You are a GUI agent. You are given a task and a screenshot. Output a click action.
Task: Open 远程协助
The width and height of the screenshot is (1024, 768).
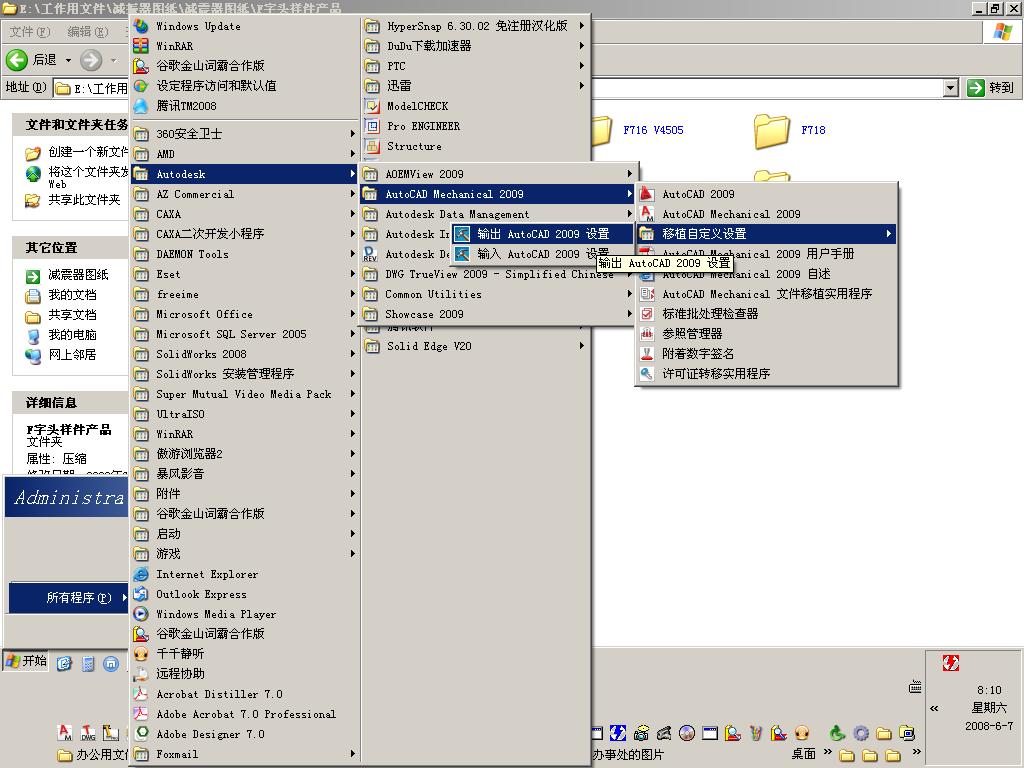pos(244,674)
